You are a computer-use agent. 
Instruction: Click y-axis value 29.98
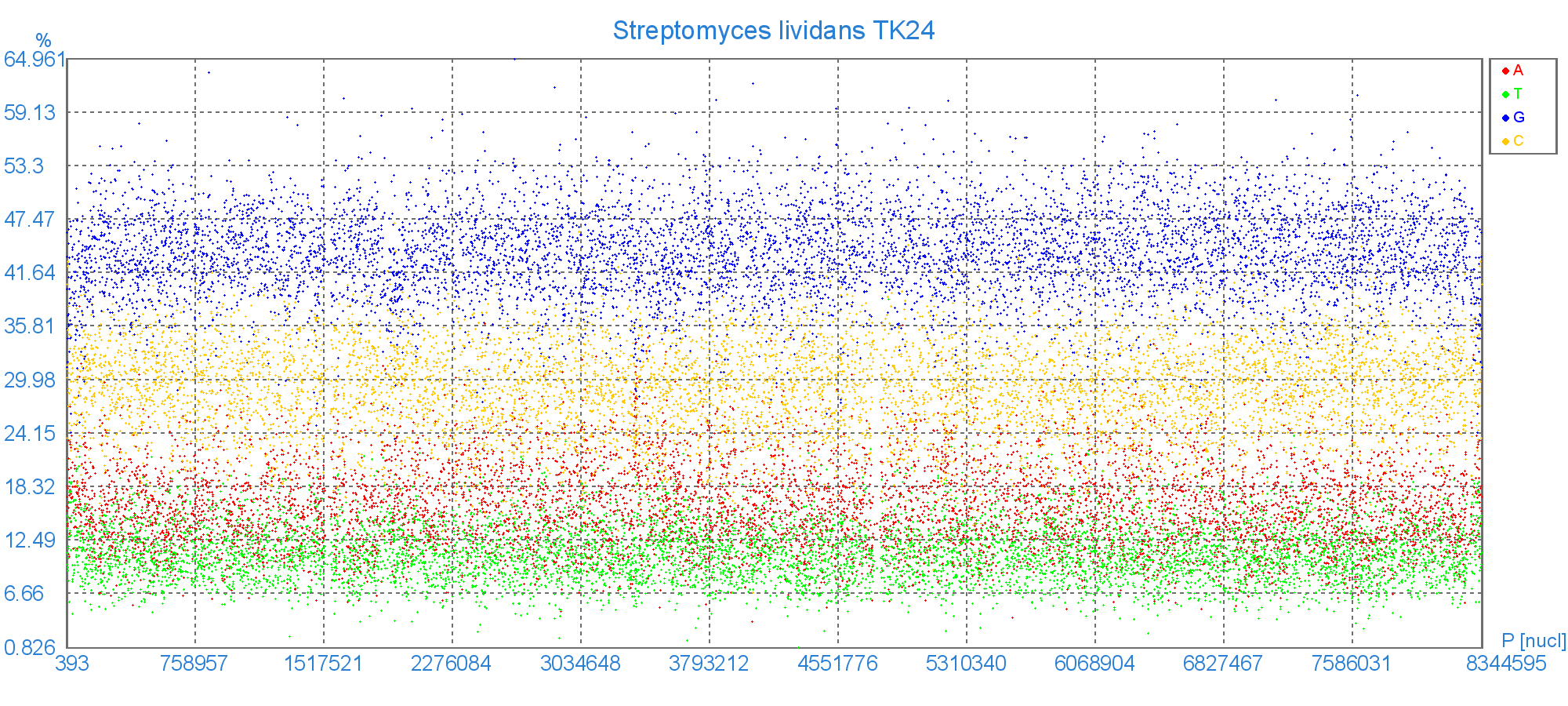pyautogui.click(x=30, y=380)
